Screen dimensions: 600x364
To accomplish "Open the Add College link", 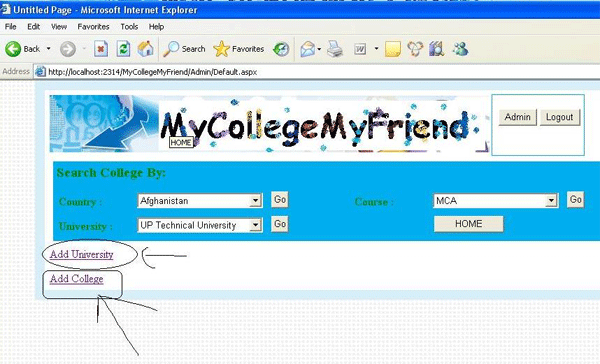I will (77, 279).
